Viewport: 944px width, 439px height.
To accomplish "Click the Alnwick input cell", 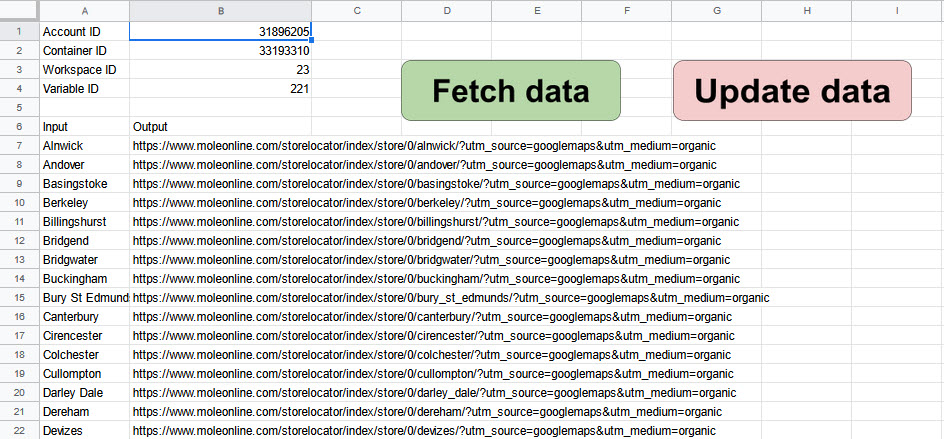I will tap(84, 146).
